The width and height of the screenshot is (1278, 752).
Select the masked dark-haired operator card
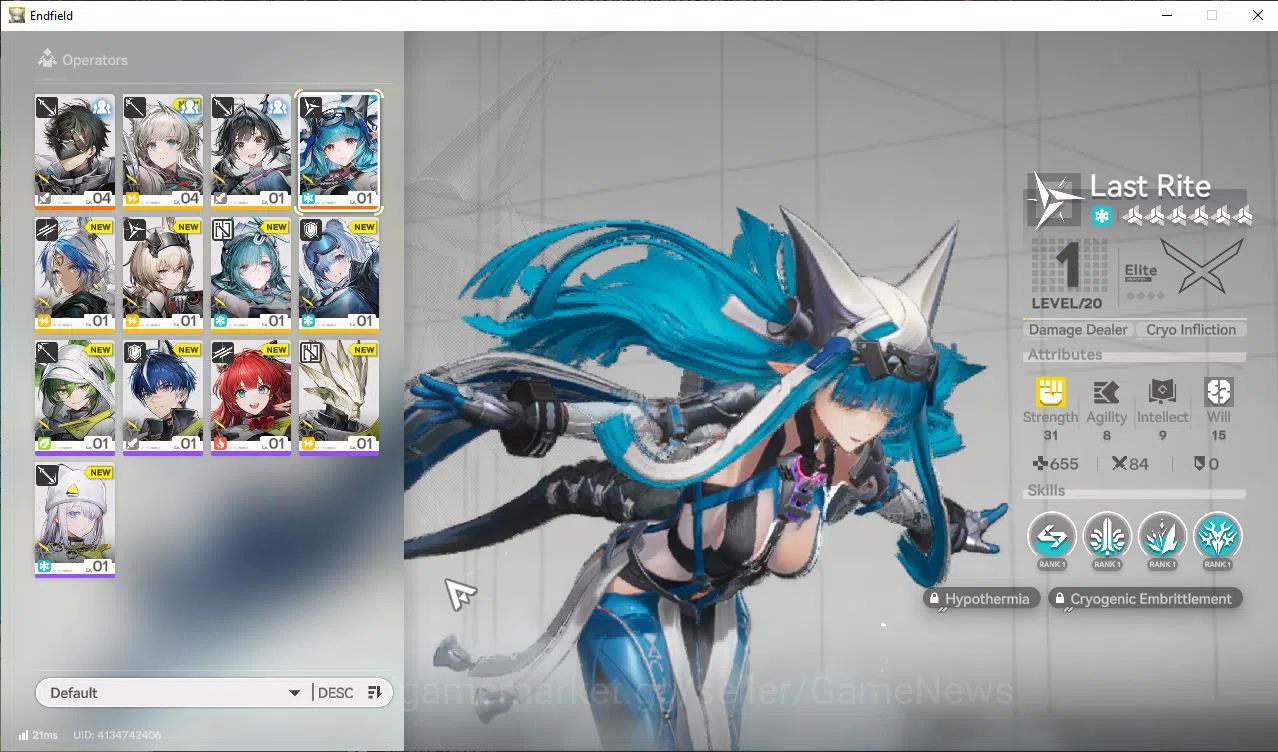[x=75, y=151]
